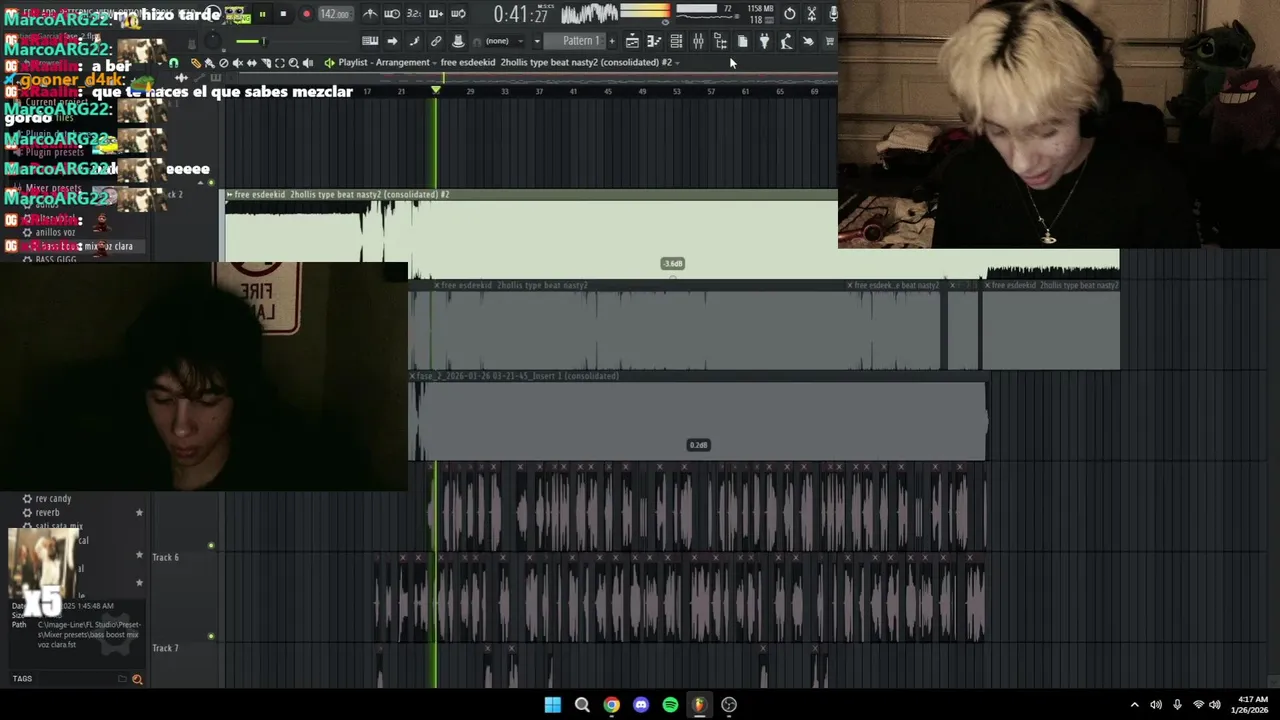The height and width of the screenshot is (720, 1280).
Task: Toggle the 3-2-1 countdown before recording
Action: [x=414, y=14]
